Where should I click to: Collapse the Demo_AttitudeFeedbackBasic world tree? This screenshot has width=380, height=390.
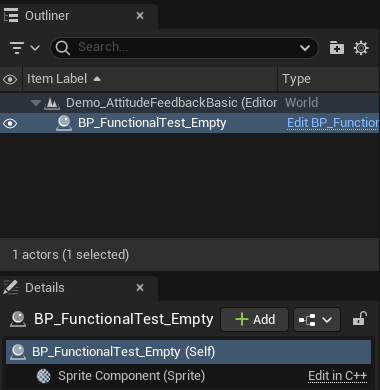[x=36, y=103]
